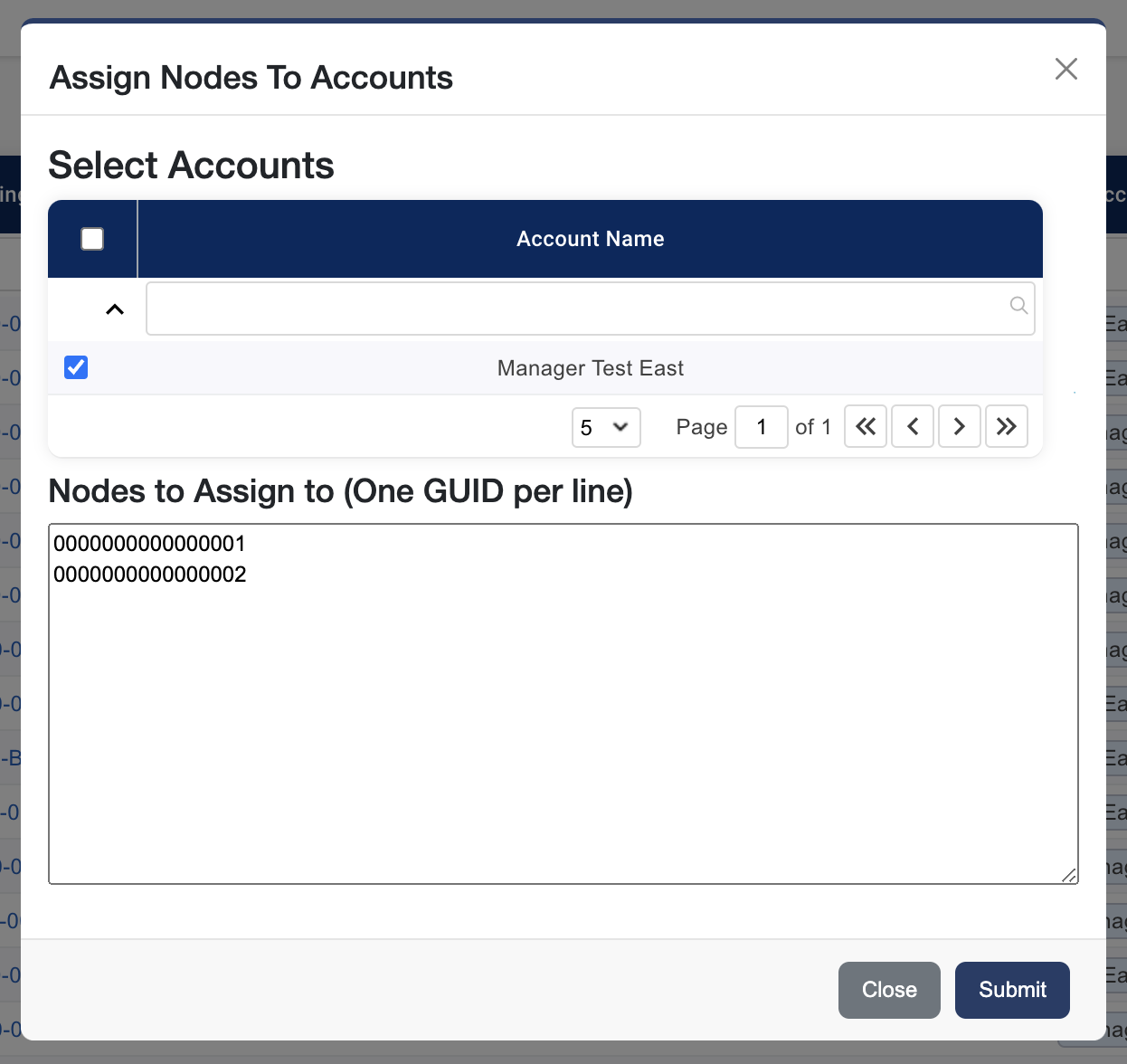Focus the Account Name search field
This screenshot has height=1064, width=1127.
[579, 309]
